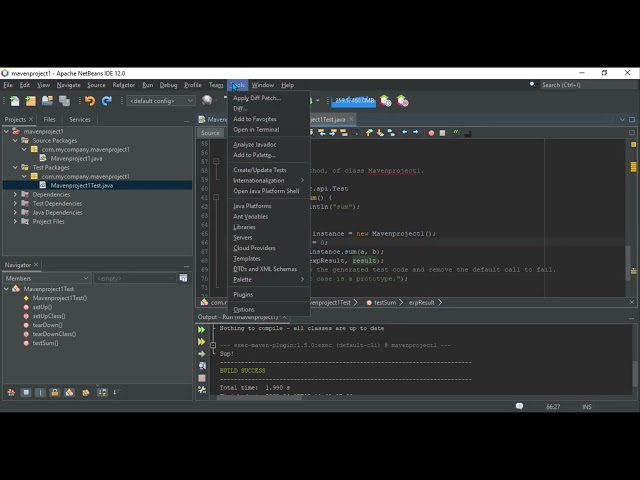640x480 pixels.
Task: Click the Source view button in editor
Action: tap(210, 133)
